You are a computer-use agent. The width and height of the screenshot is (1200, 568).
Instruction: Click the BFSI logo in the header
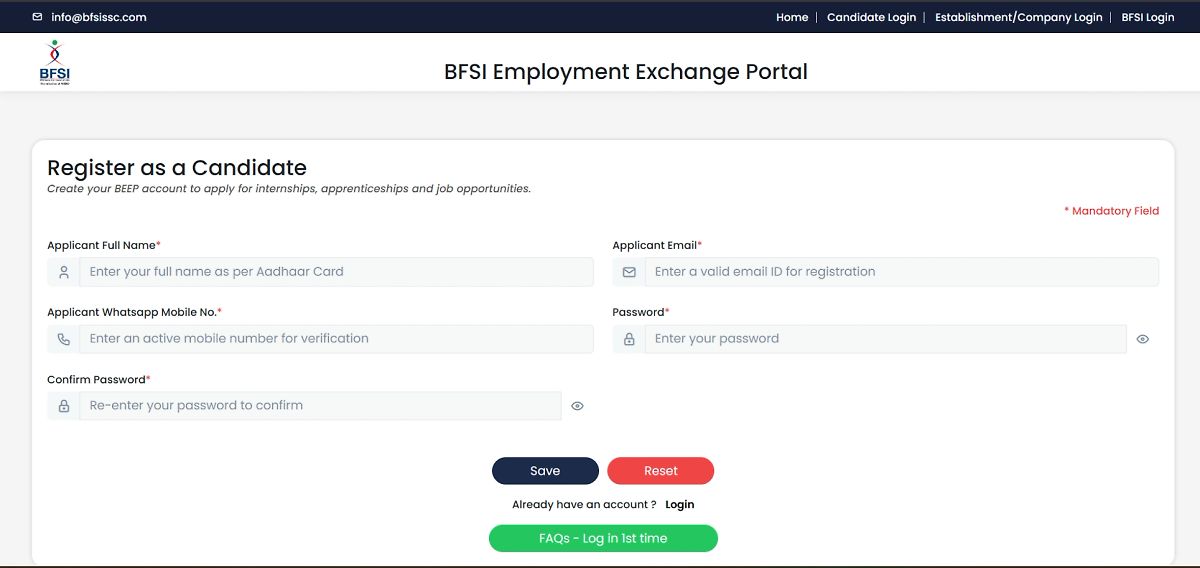pos(55,63)
